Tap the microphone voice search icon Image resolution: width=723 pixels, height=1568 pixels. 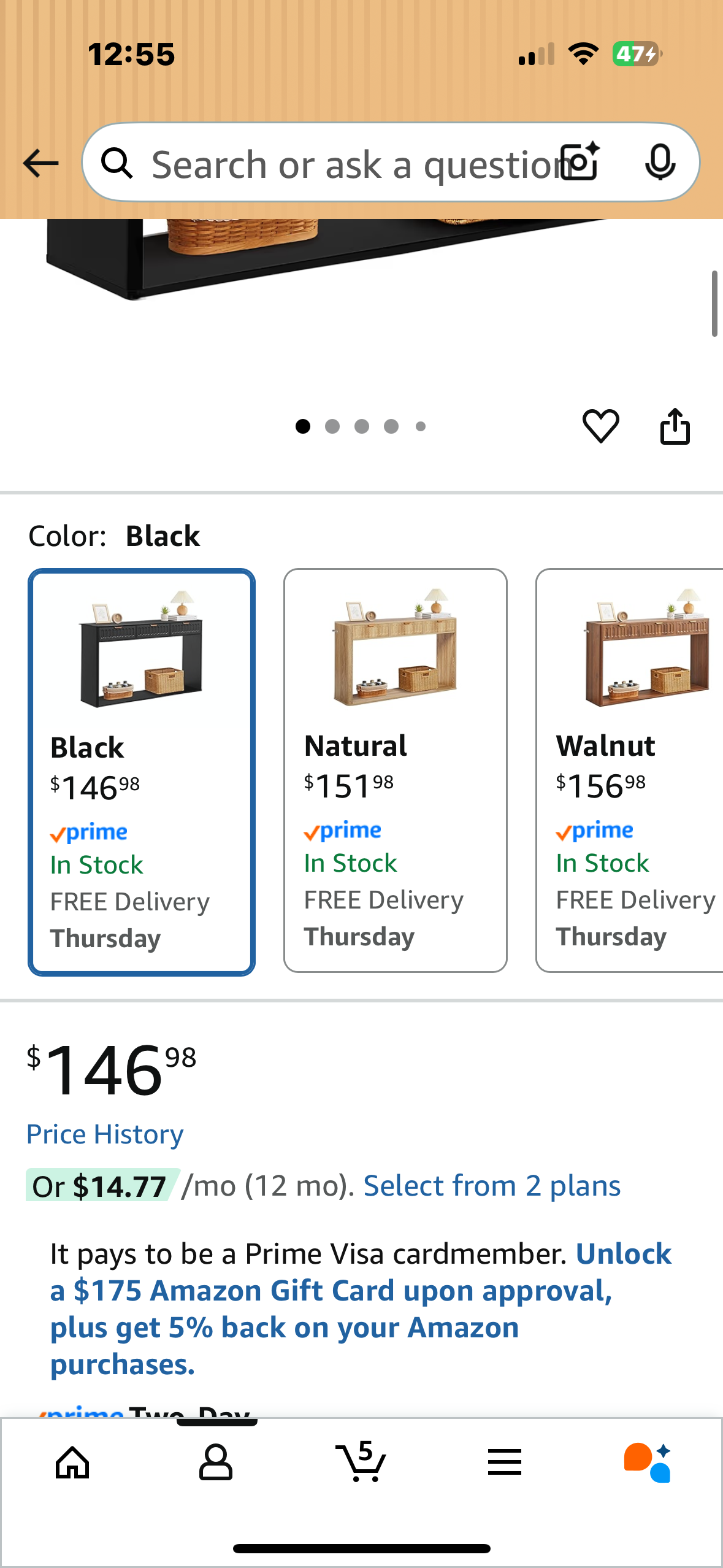coord(660,163)
